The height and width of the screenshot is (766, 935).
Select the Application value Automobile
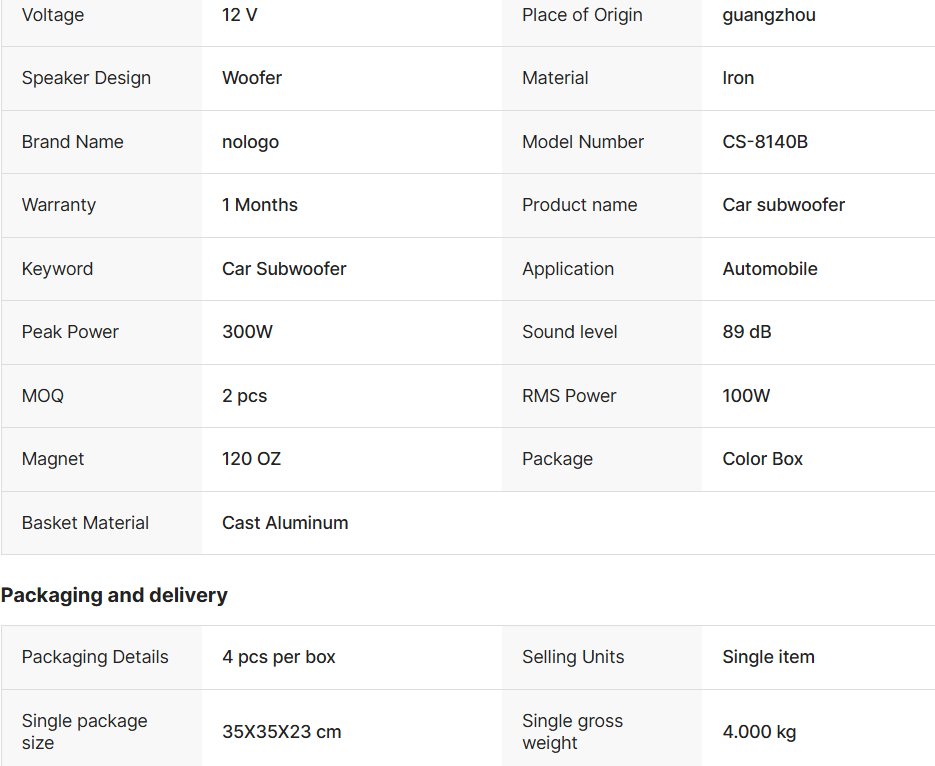(x=770, y=269)
